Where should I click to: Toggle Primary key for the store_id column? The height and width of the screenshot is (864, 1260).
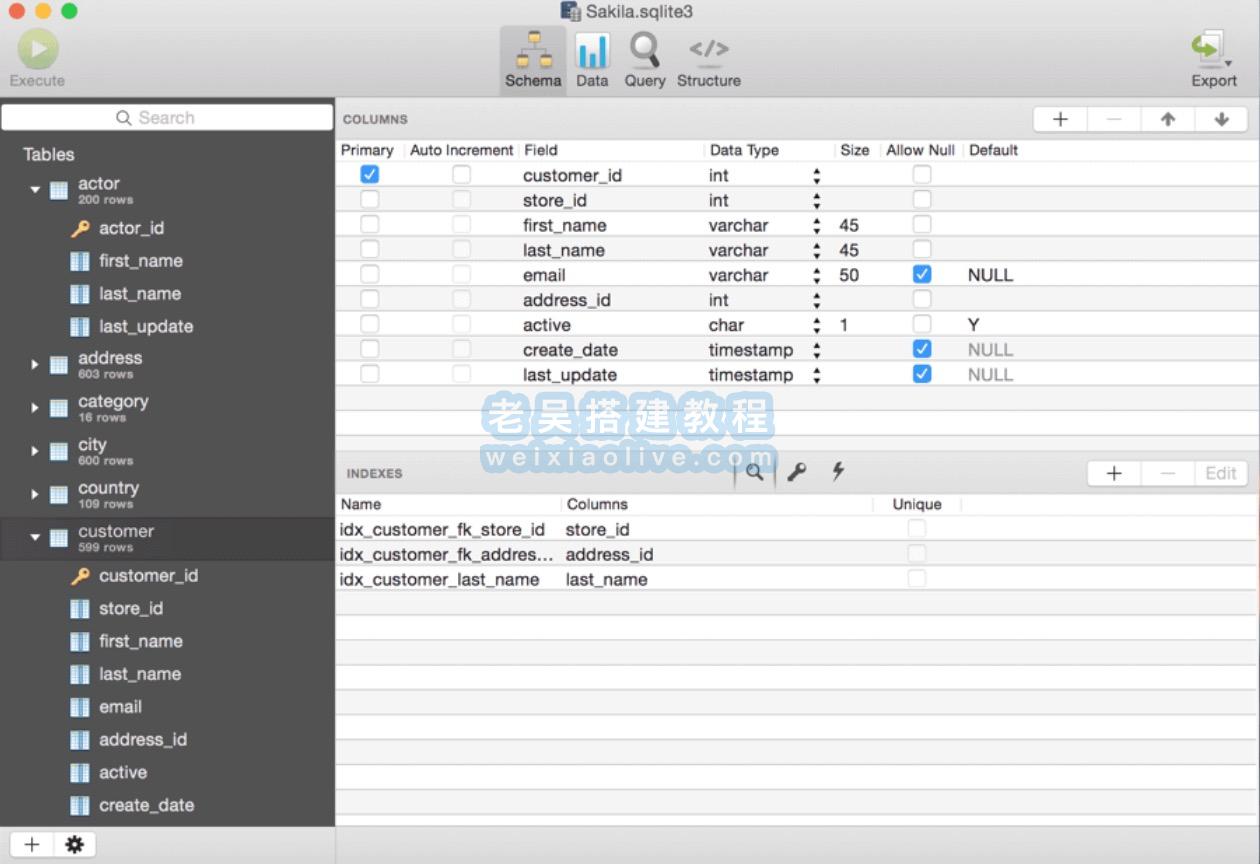[370, 199]
